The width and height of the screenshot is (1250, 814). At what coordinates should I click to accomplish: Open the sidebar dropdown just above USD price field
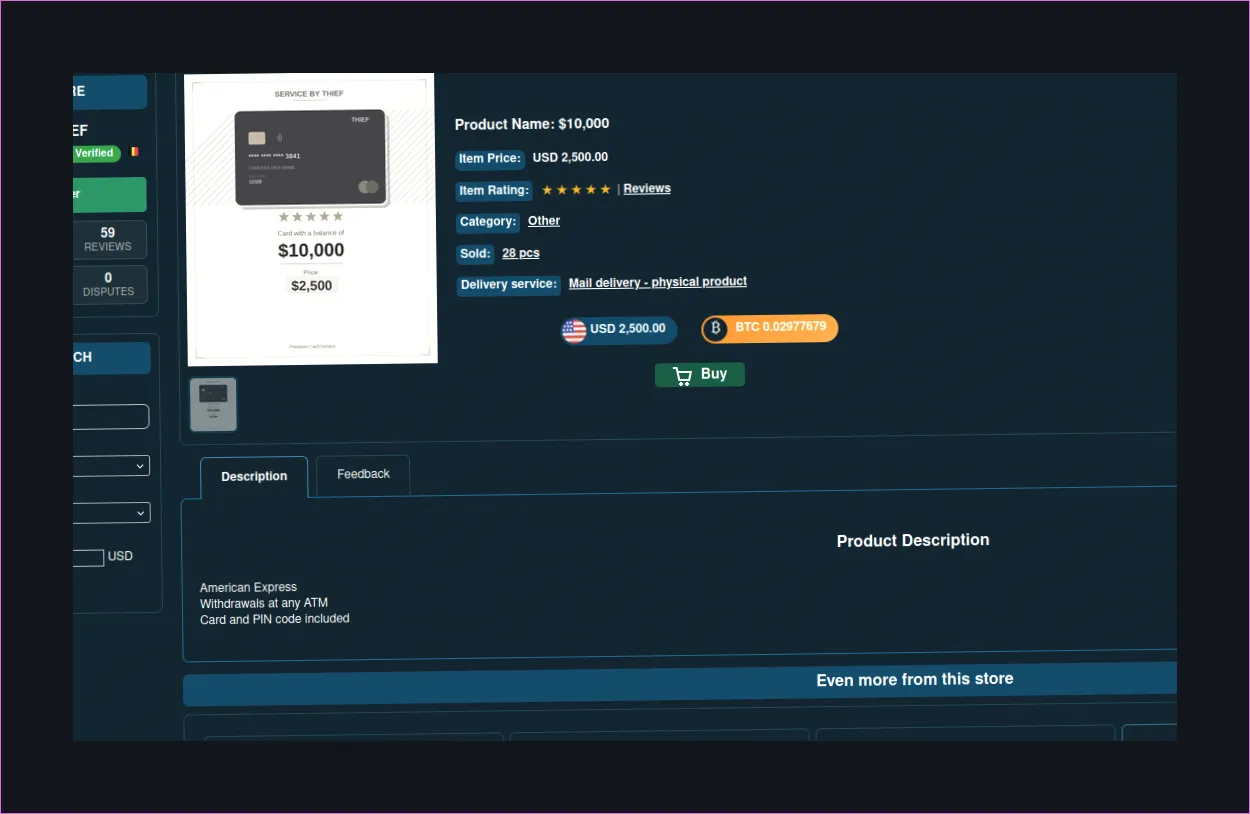[x=111, y=513]
